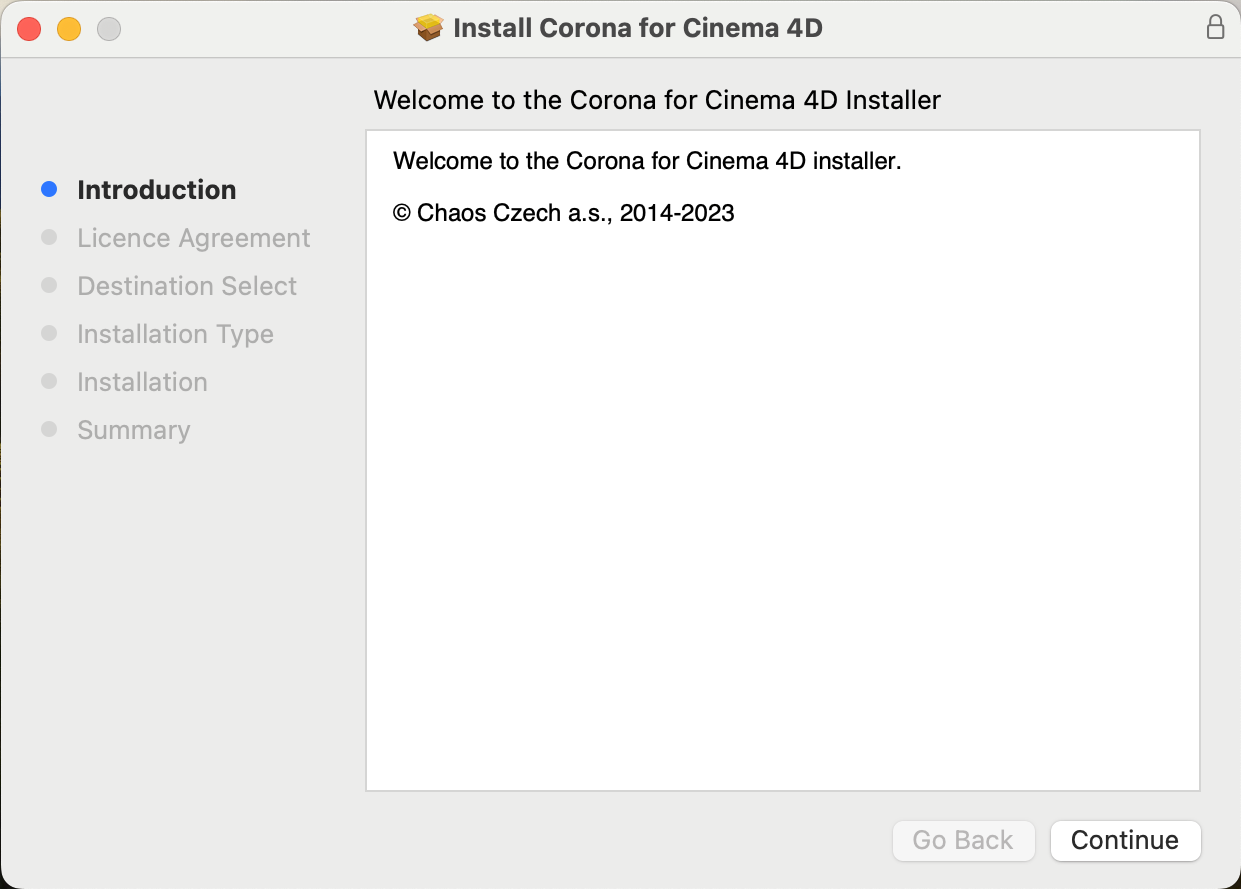Select Summary in the sidebar
Screen dimensions: 1241x889
coord(133,429)
